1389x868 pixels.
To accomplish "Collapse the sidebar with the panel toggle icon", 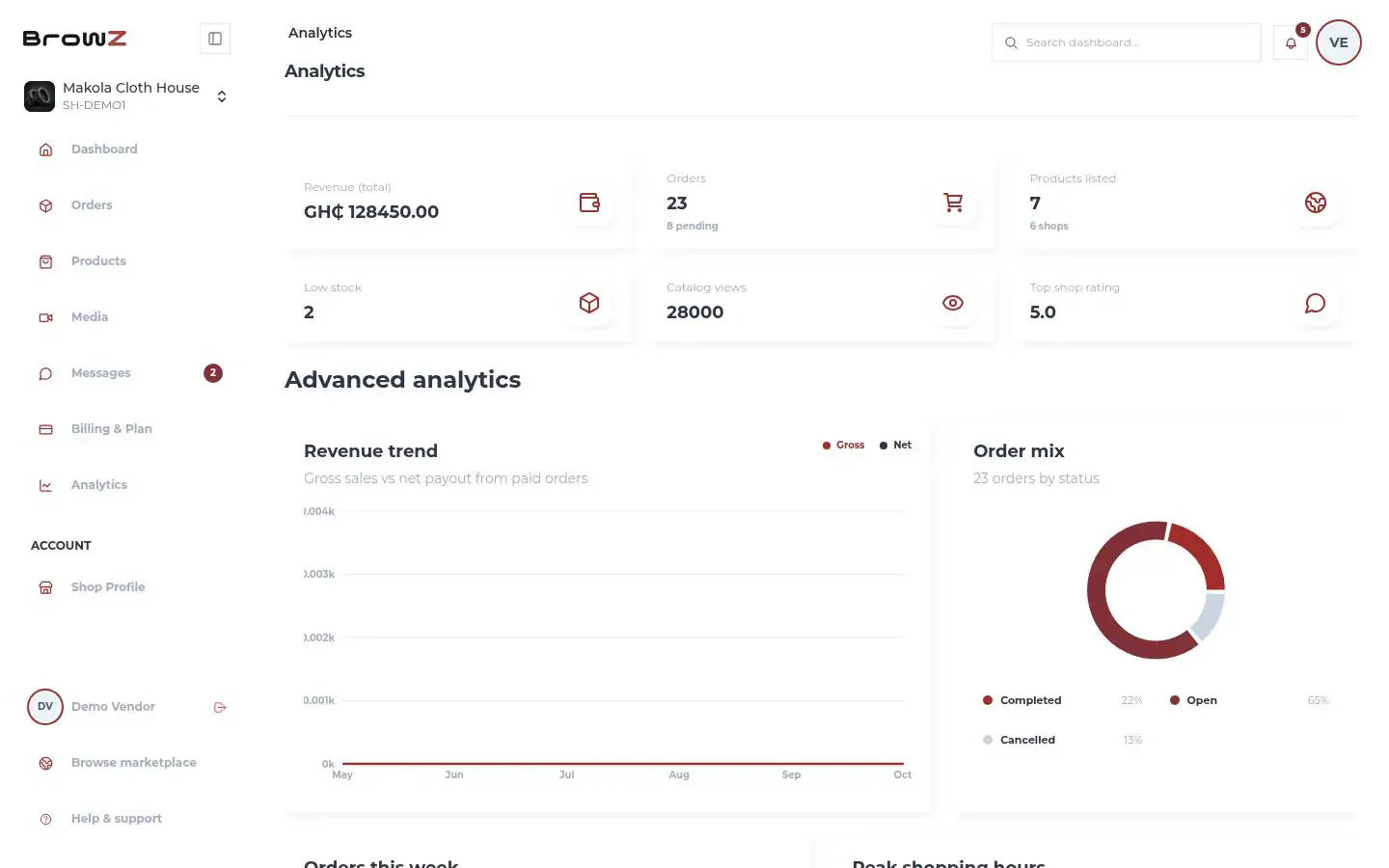I will pyautogui.click(x=215, y=39).
